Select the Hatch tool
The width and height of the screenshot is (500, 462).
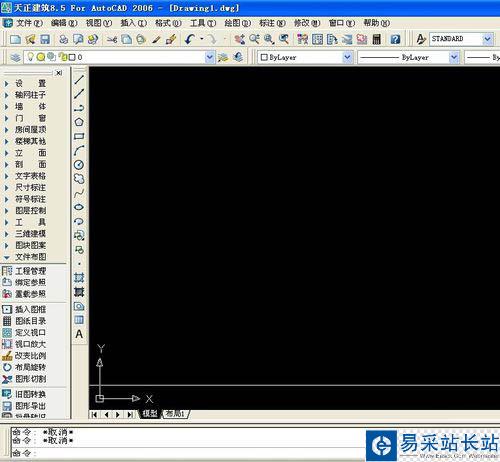click(79, 278)
